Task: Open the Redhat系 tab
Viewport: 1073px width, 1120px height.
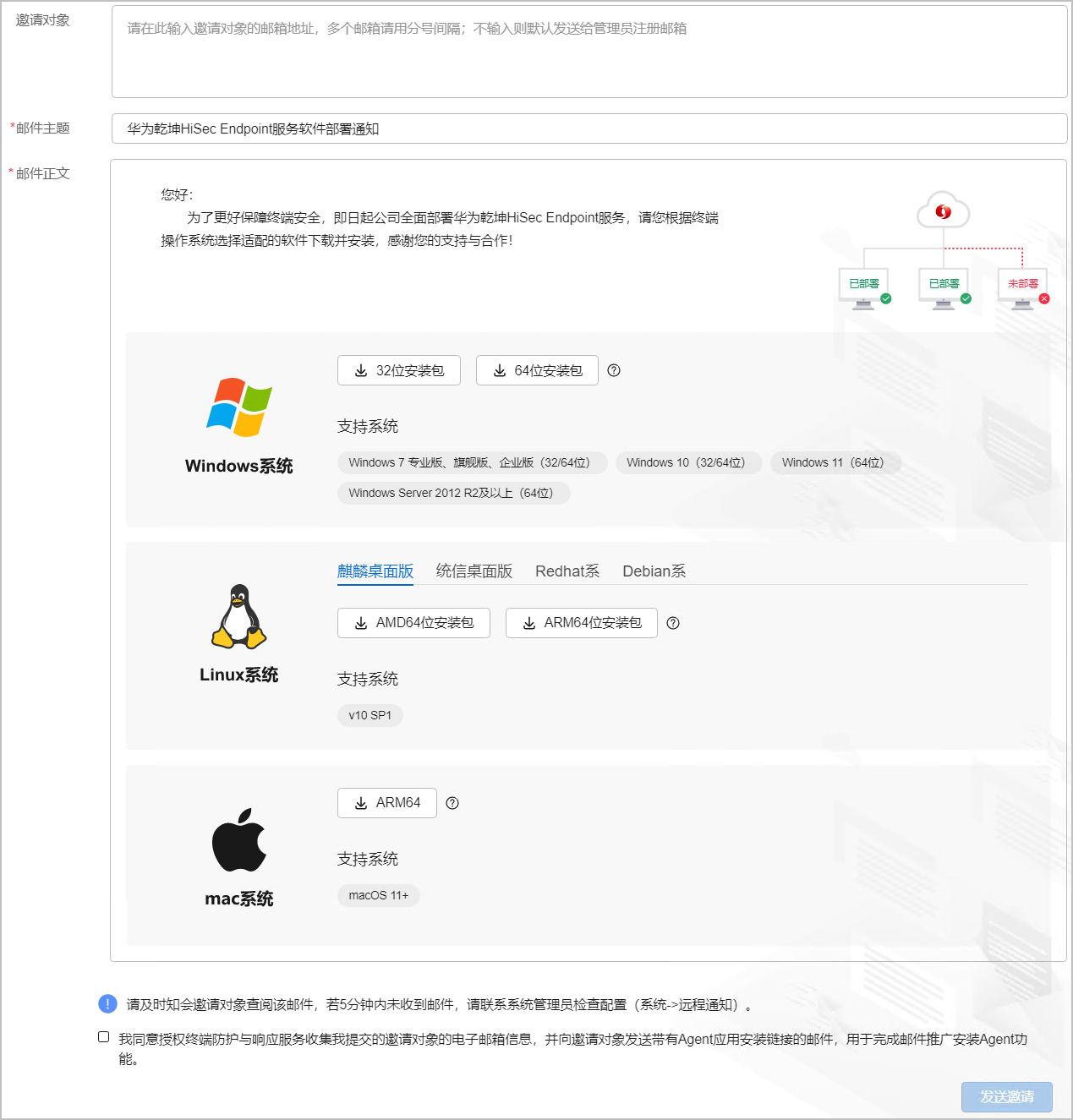Action: coord(567,571)
